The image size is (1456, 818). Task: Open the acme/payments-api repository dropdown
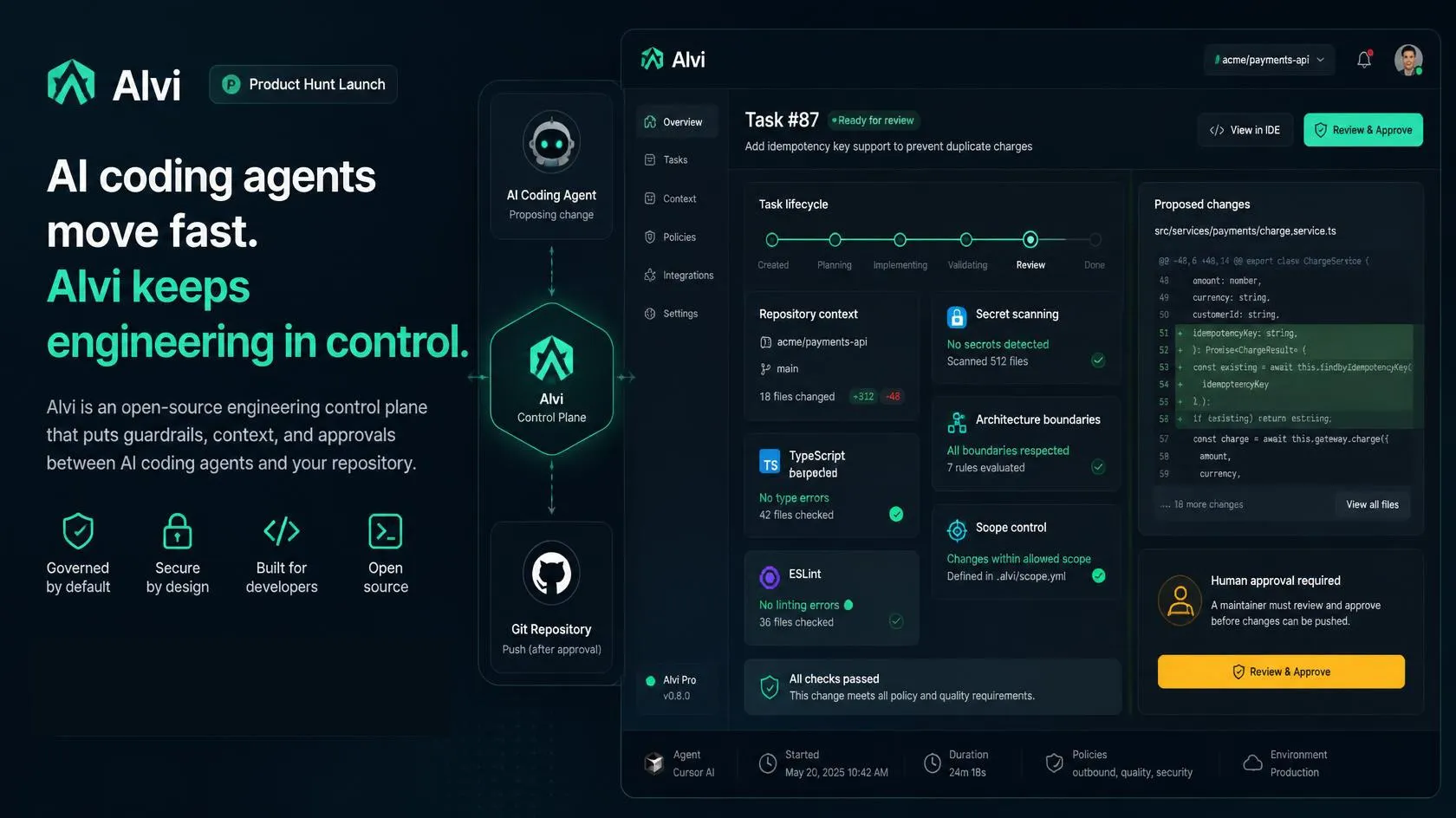[1269, 60]
